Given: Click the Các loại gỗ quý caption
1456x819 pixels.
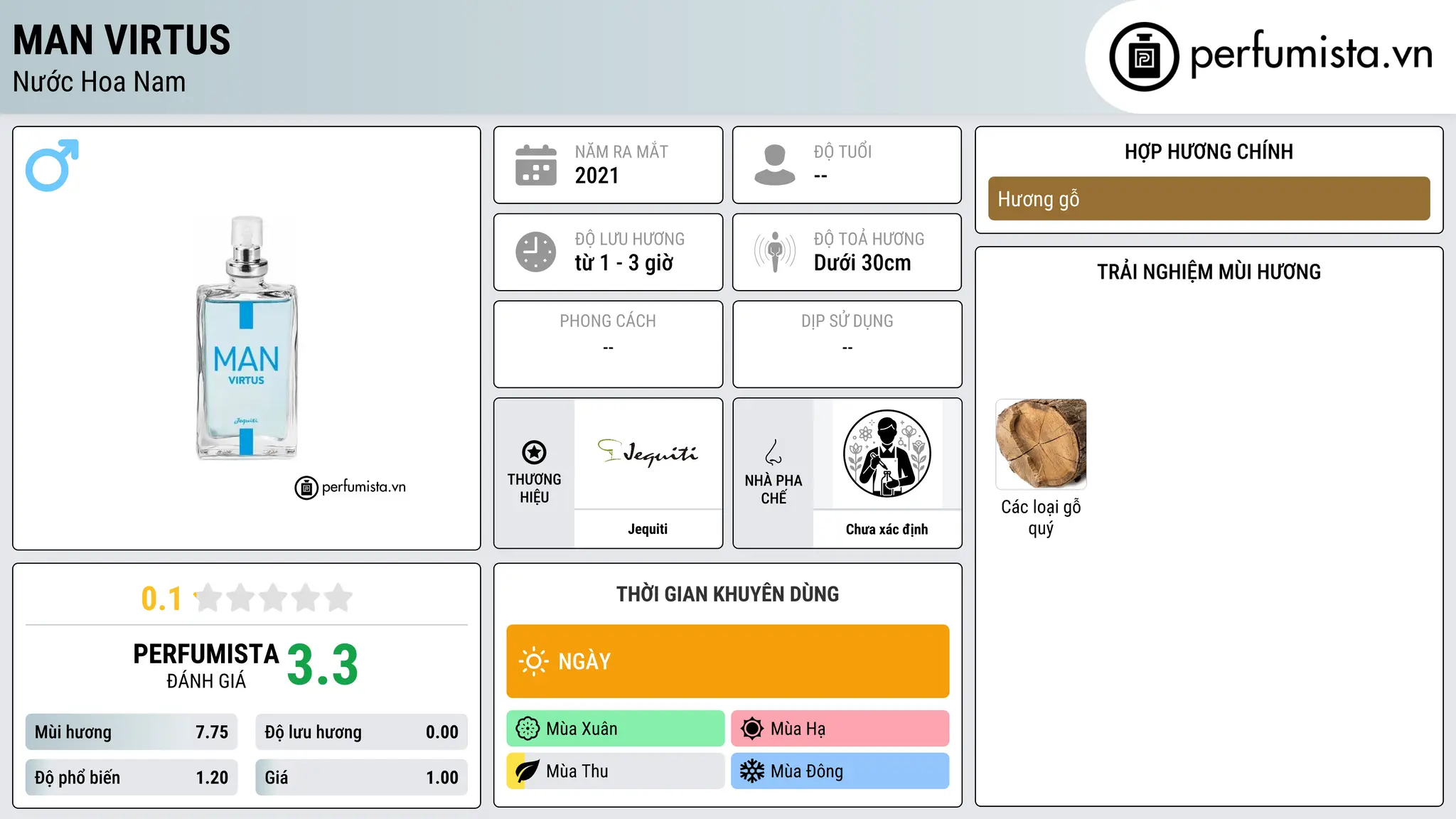Looking at the screenshot, I should click(x=1041, y=518).
